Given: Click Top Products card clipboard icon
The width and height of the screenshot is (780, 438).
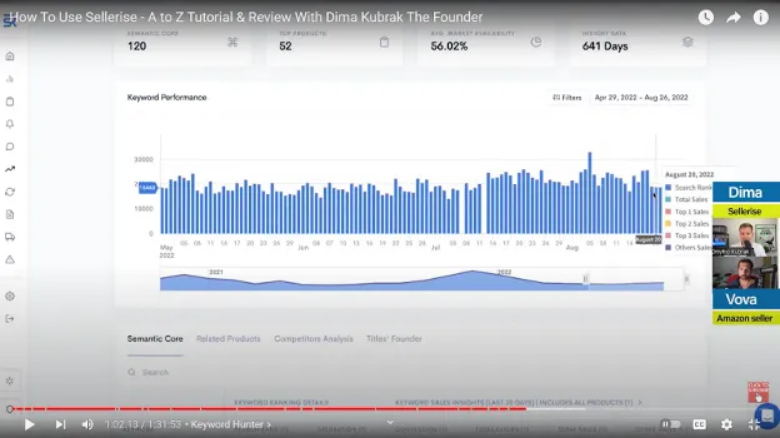Looking at the screenshot, I should (x=384, y=42).
